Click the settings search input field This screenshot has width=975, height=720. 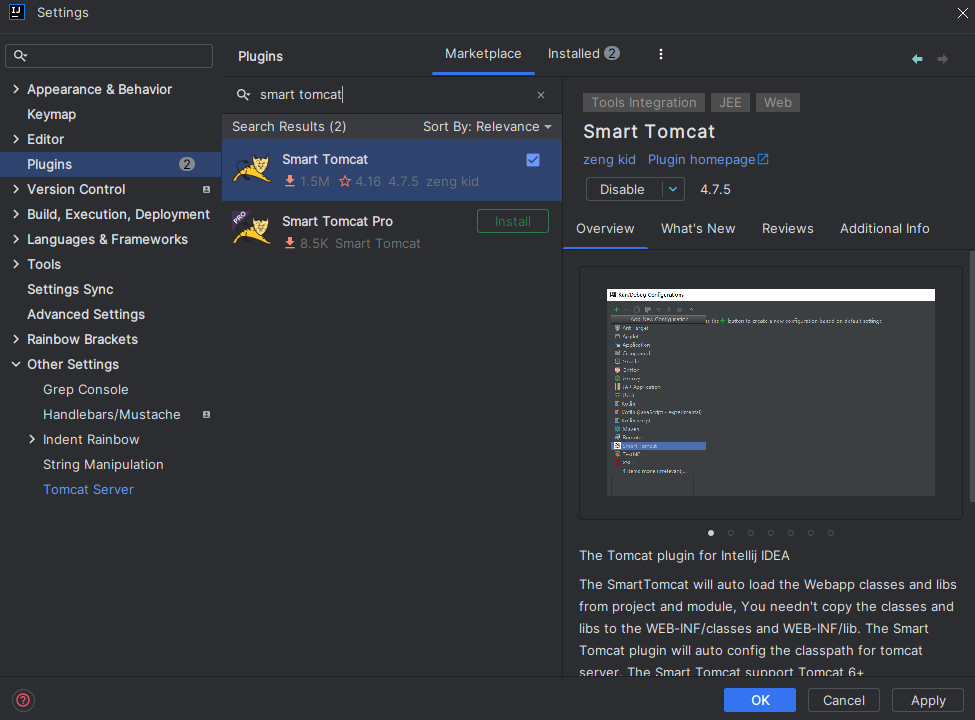(x=109, y=56)
